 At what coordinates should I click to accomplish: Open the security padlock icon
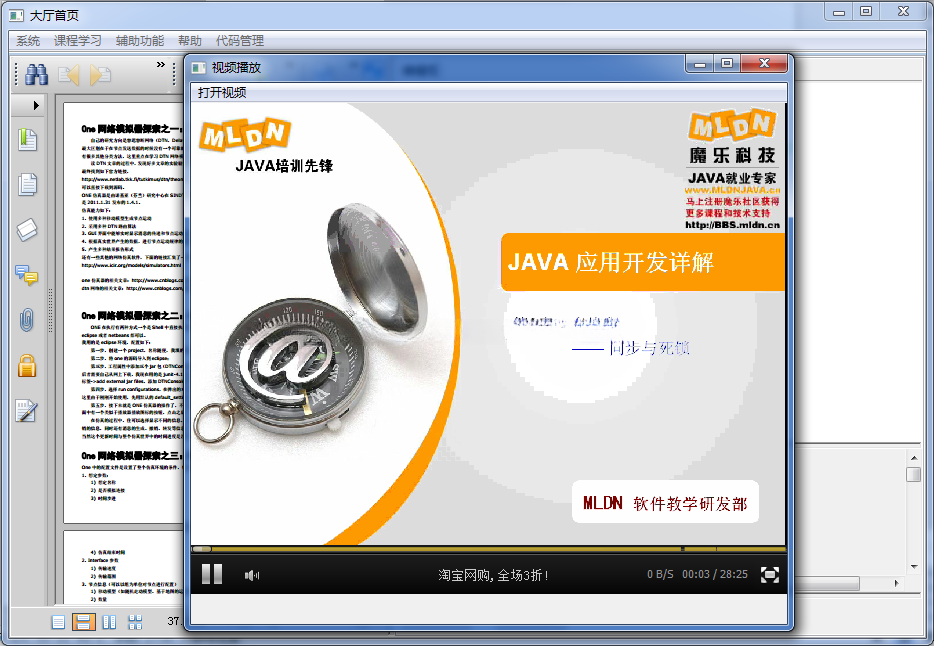27,366
